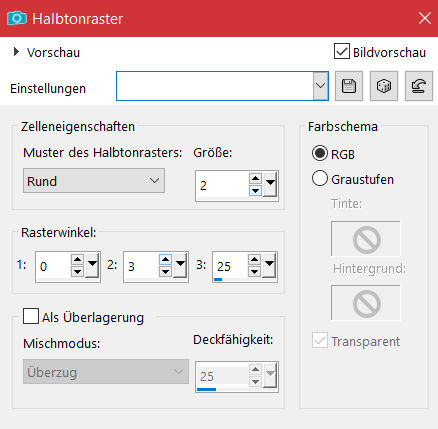Select the RGB color scheme radio button

[x=320, y=153]
